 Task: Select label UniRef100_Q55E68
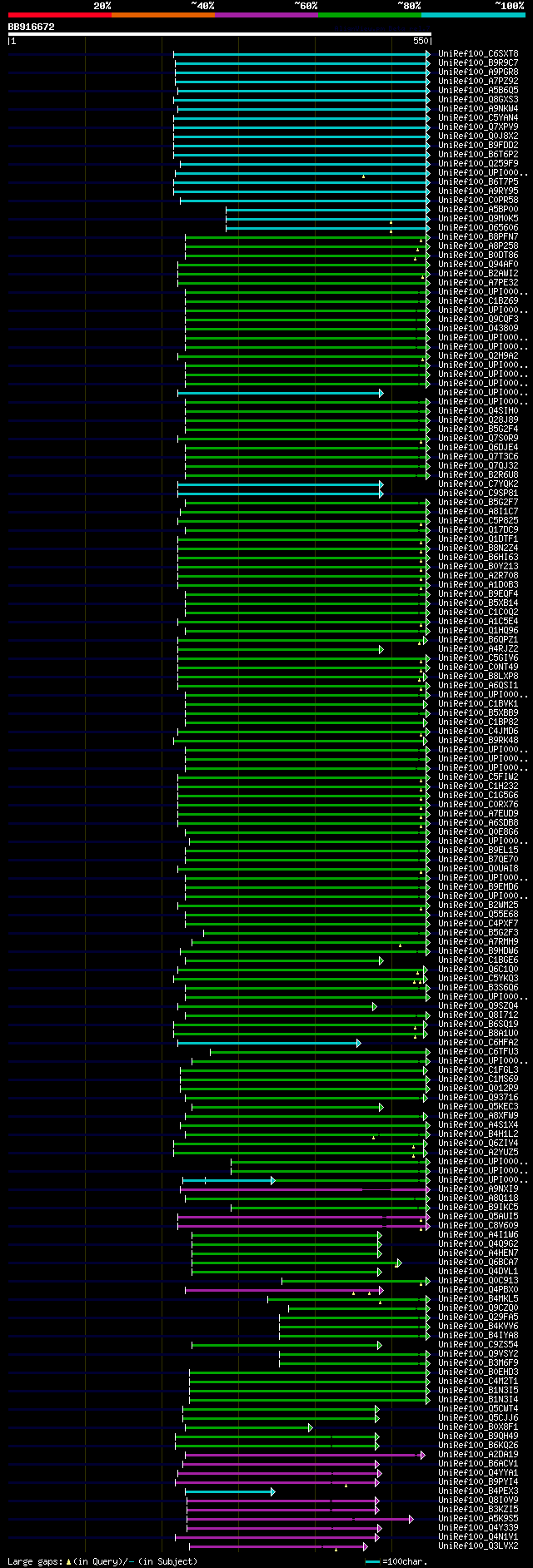tap(478, 914)
